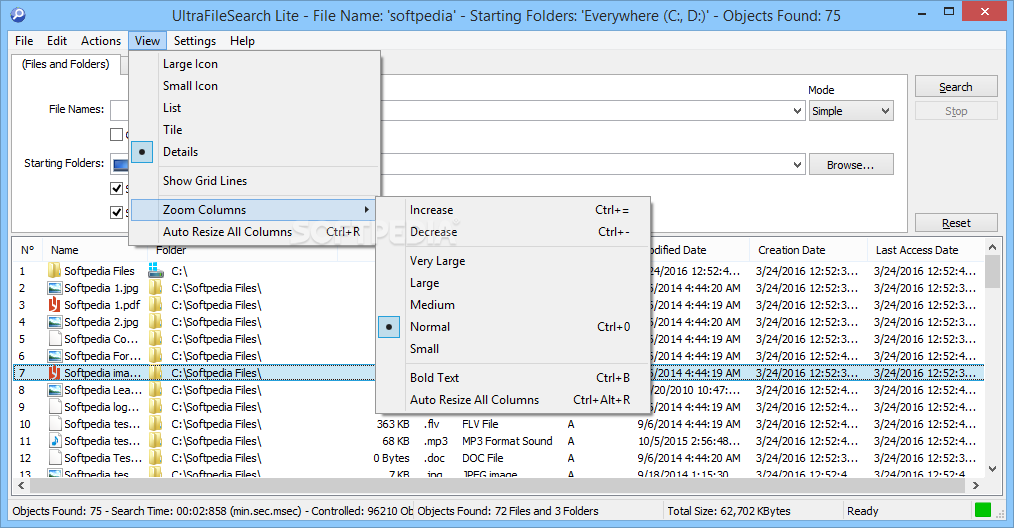
Task: Click the folder icon in row 10 Folder column
Action: point(155,424)
